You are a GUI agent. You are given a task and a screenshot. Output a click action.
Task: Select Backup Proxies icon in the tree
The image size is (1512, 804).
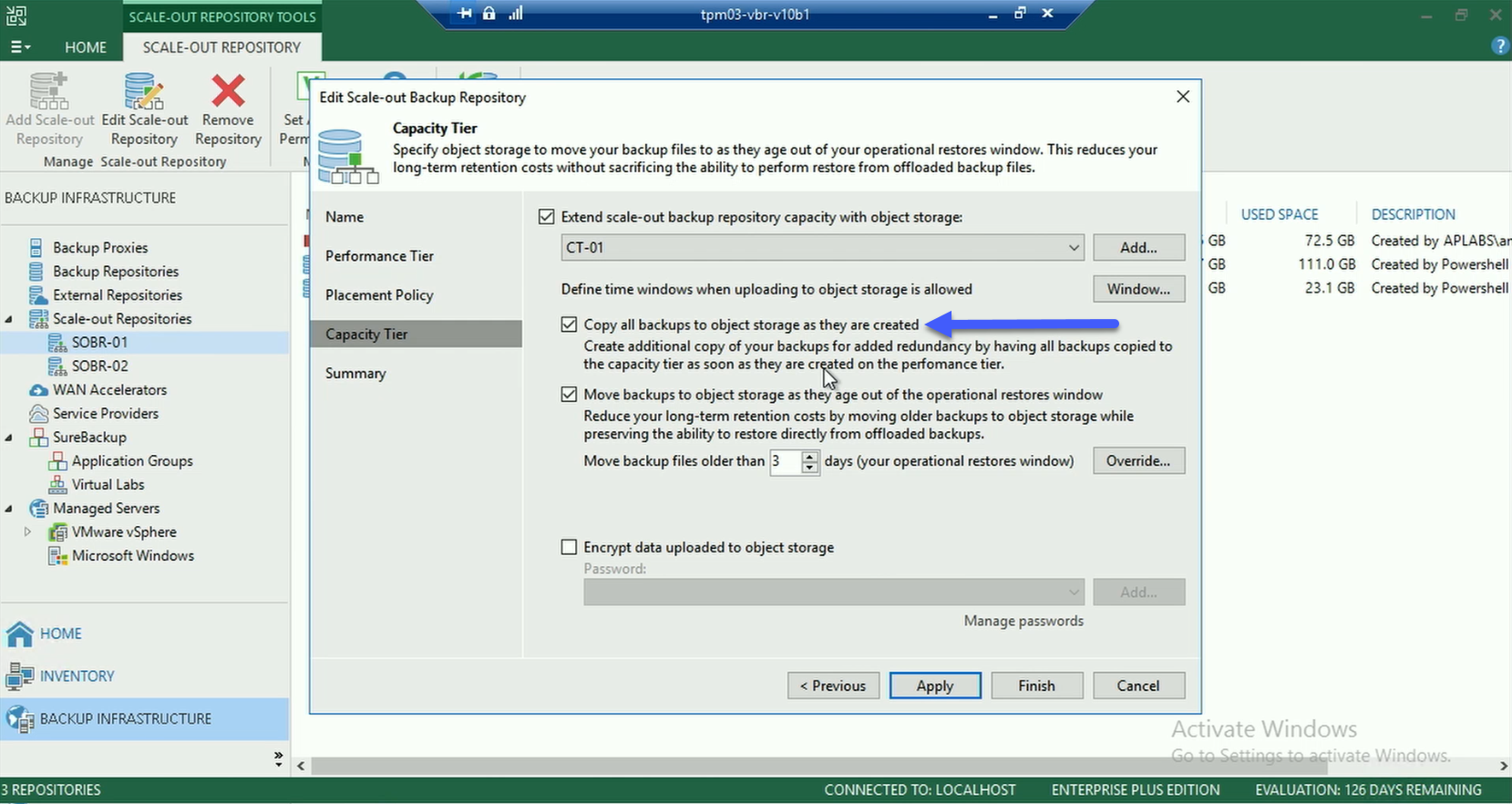[36, 248]
